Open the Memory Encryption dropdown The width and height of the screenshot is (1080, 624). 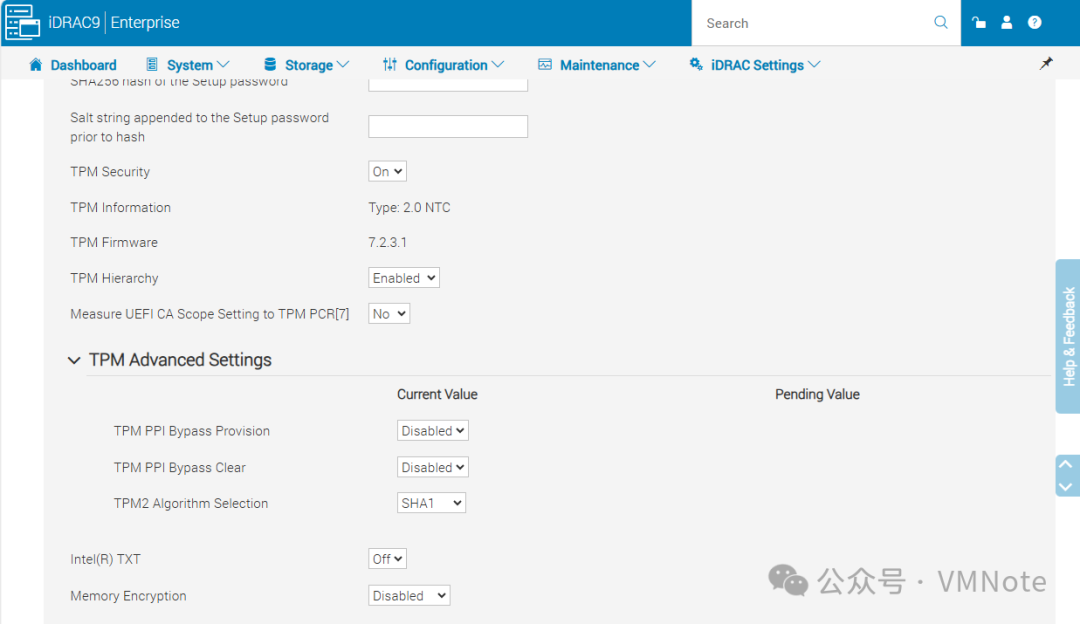click(409, 596)
